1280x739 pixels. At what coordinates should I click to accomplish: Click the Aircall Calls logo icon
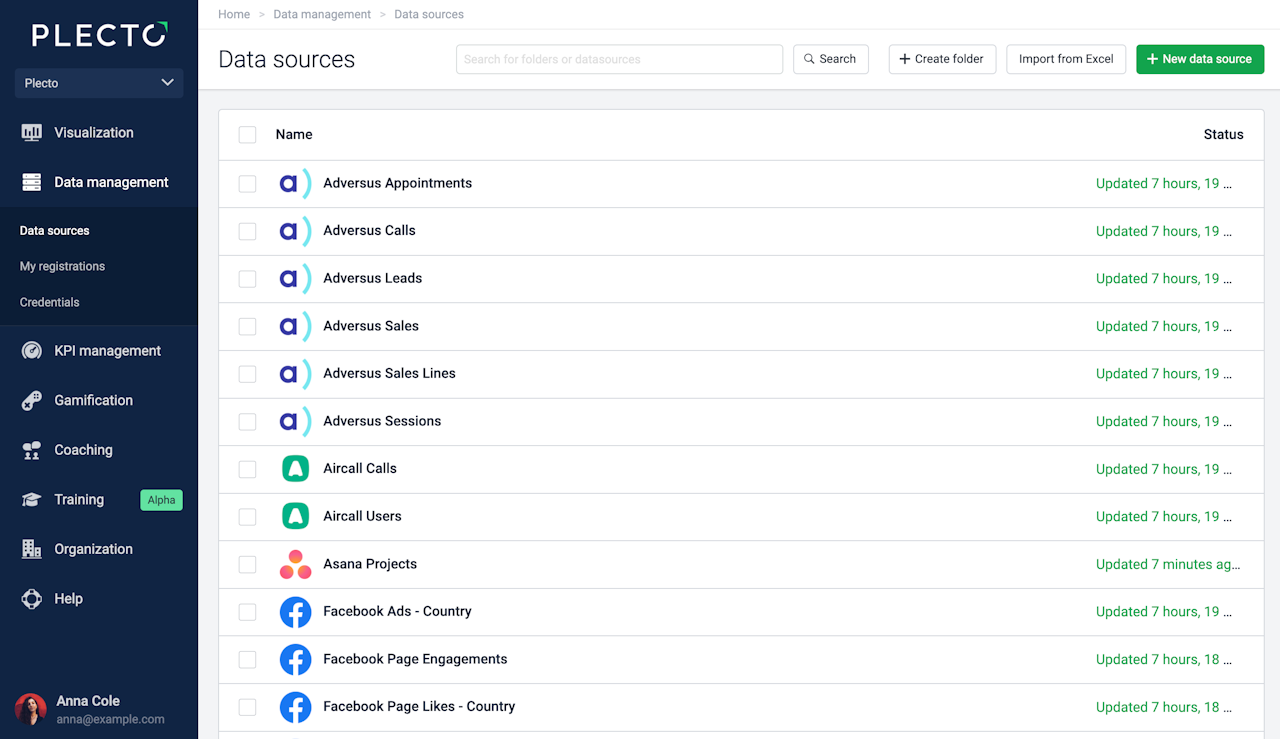tap(295, 468)
